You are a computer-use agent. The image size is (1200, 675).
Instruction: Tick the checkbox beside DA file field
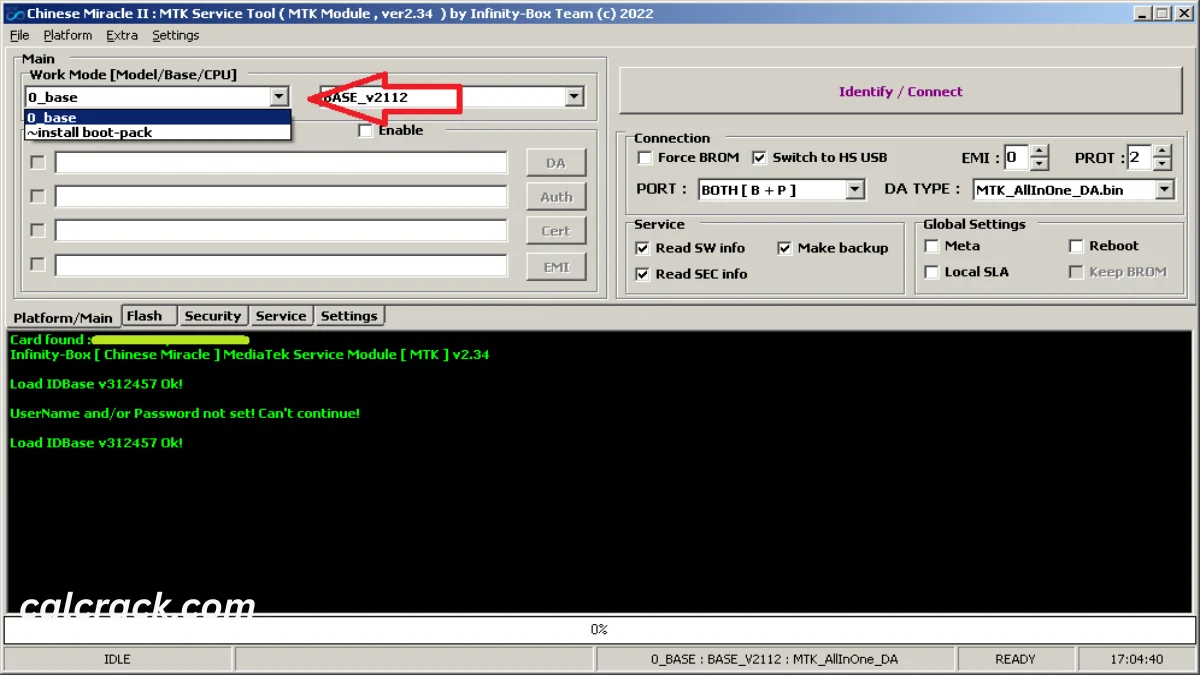tap(38, 162)
